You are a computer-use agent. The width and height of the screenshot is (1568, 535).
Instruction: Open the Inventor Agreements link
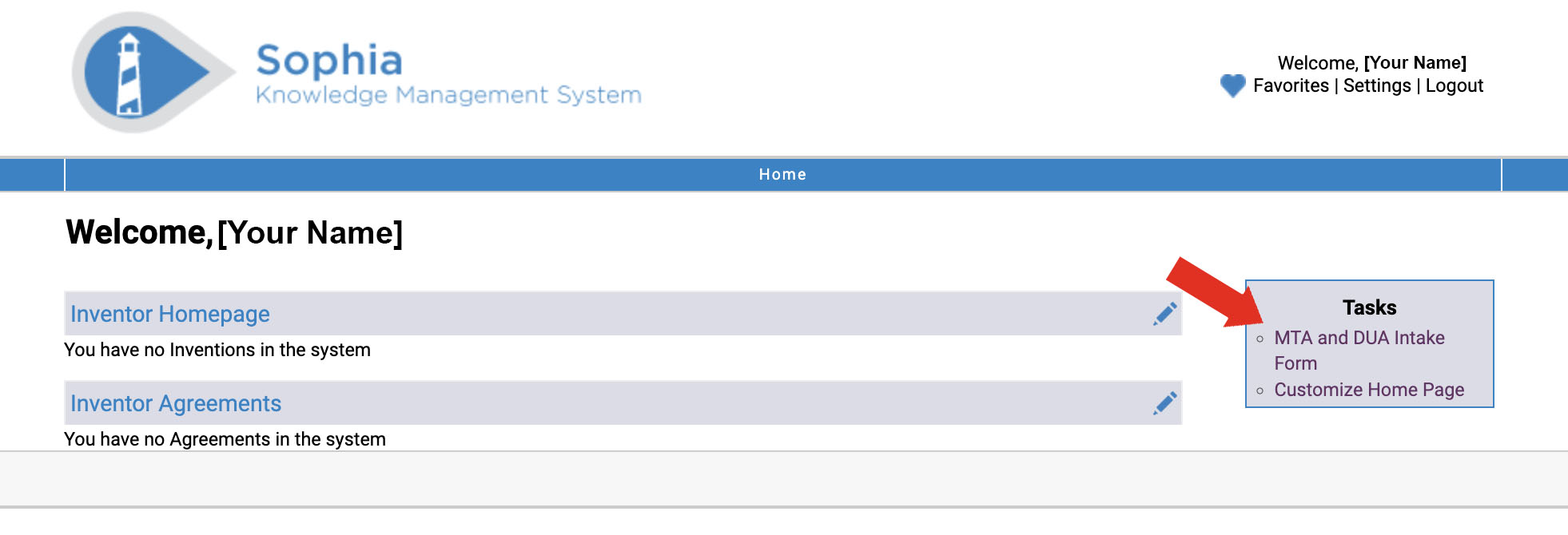click(176, 403)
